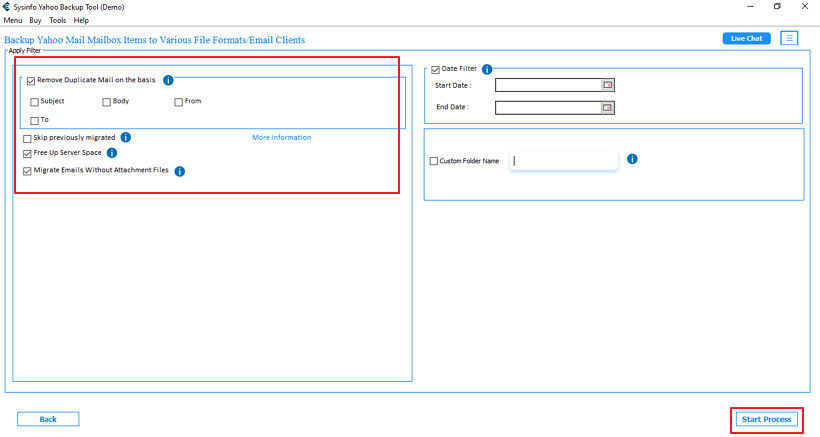Viewport: 820px width, 437px height.
Task: Enable the Subject duplicate checkbox
Action: 35,102
